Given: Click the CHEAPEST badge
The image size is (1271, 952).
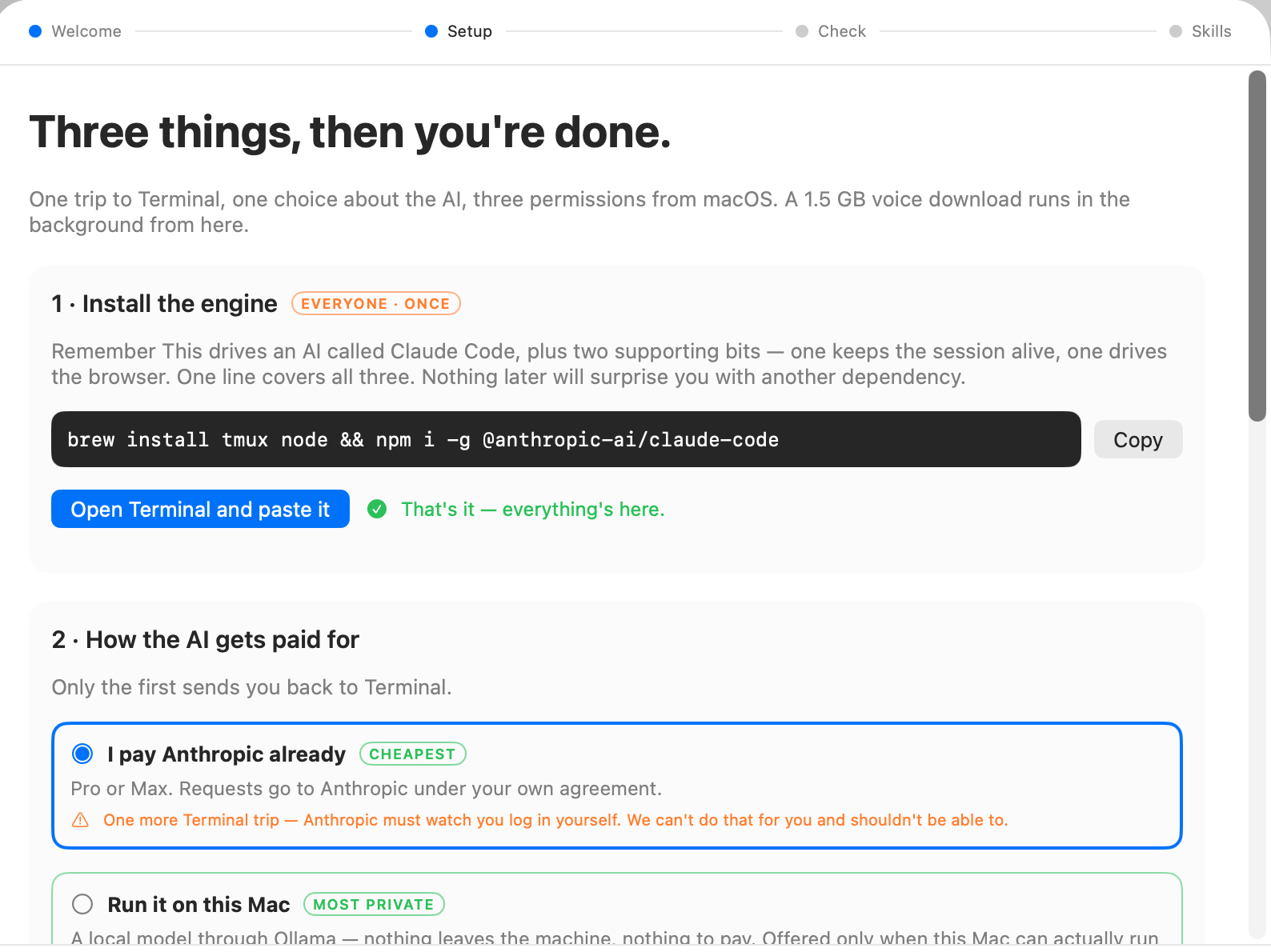Looking at the screenshot, I should point(412,754).
